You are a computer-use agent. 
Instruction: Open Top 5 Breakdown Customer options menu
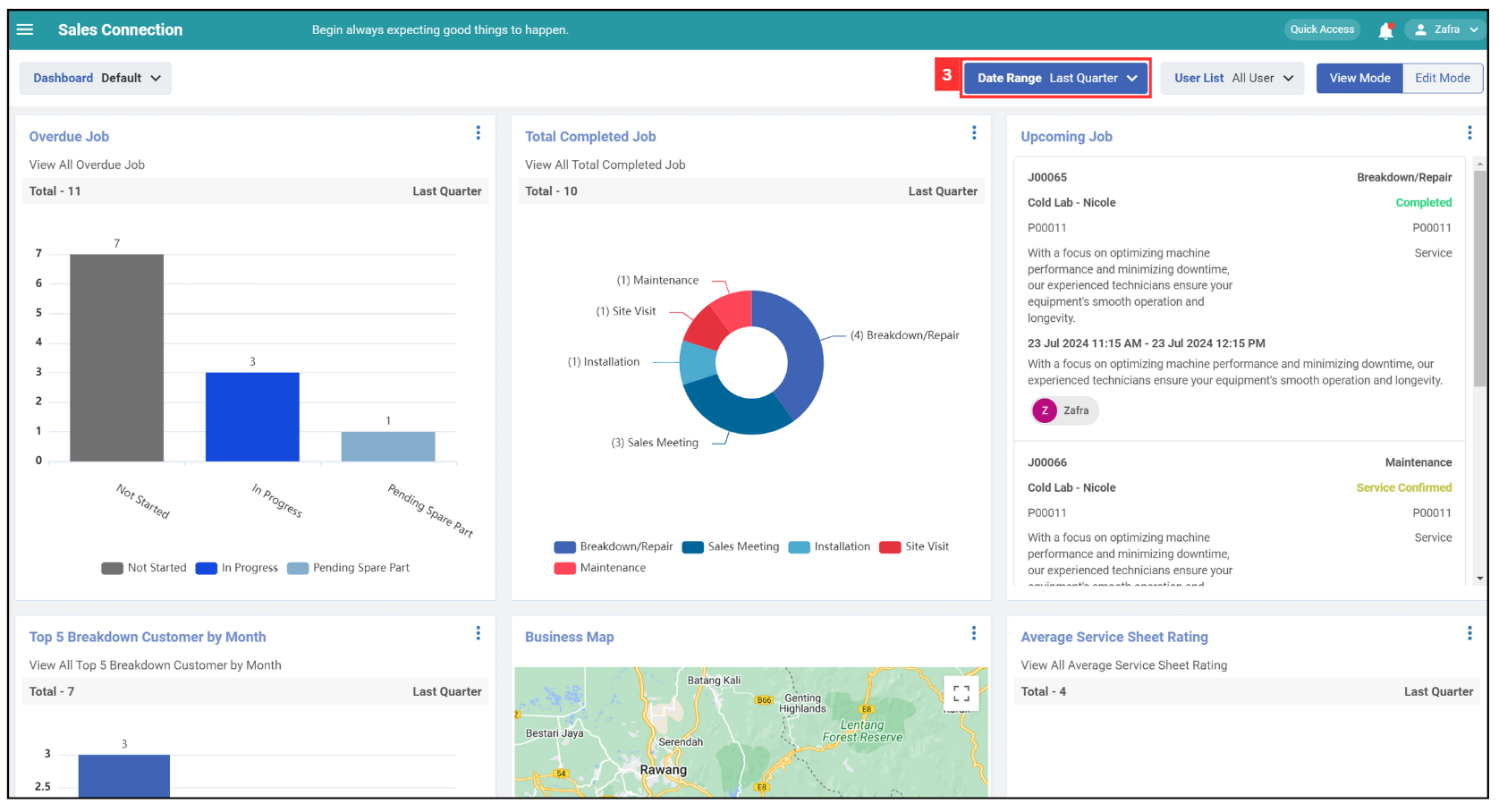point(478,633)
